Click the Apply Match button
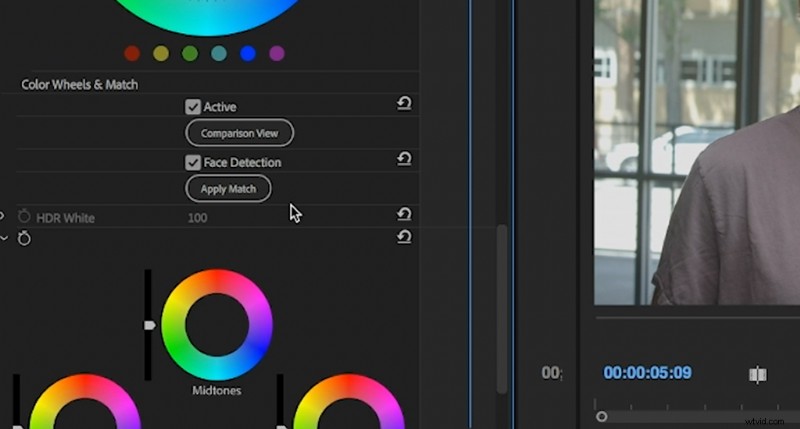Viewport: 800px width, 429px height. (228, 189)
